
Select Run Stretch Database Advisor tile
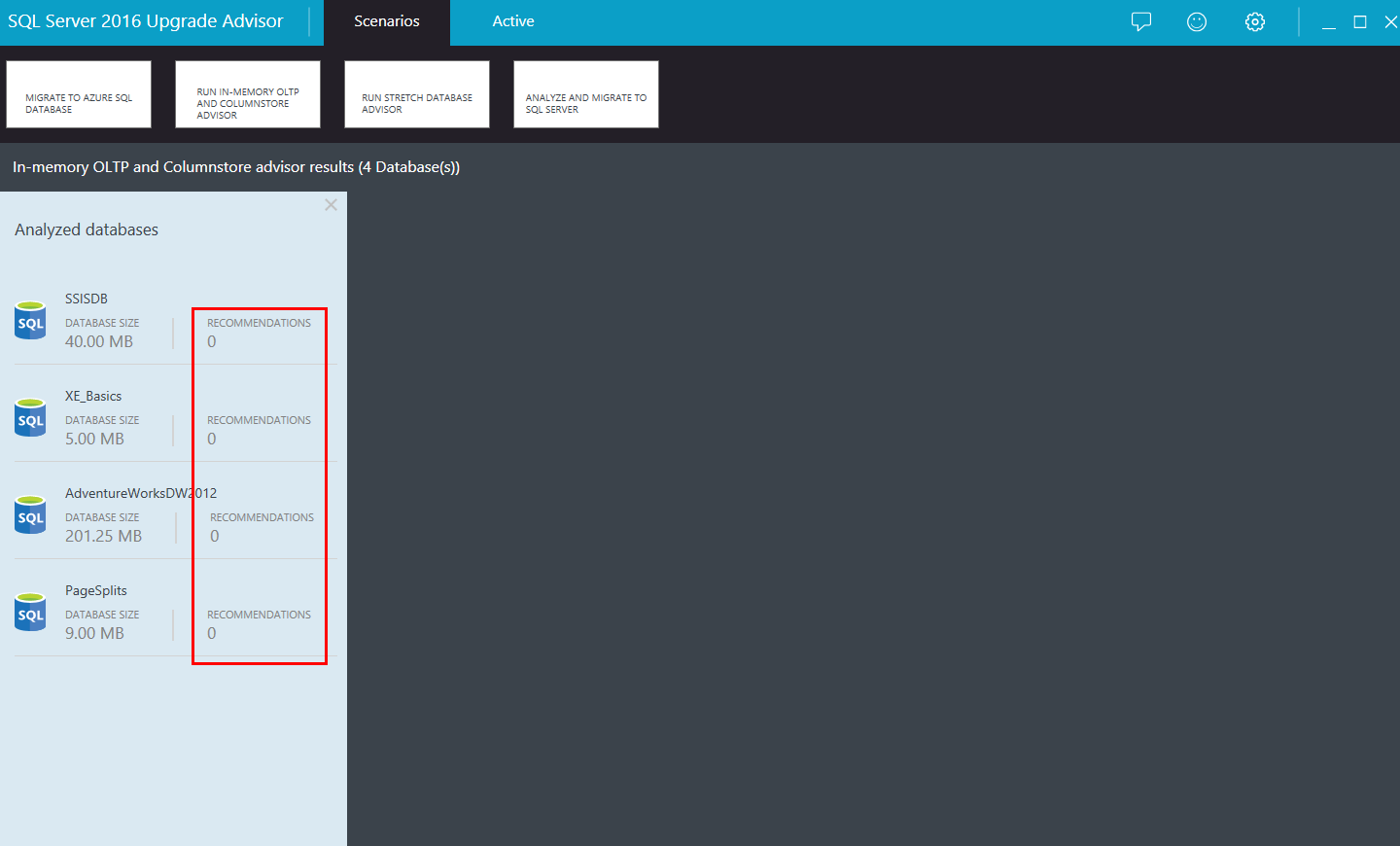[x=417, y=94]
